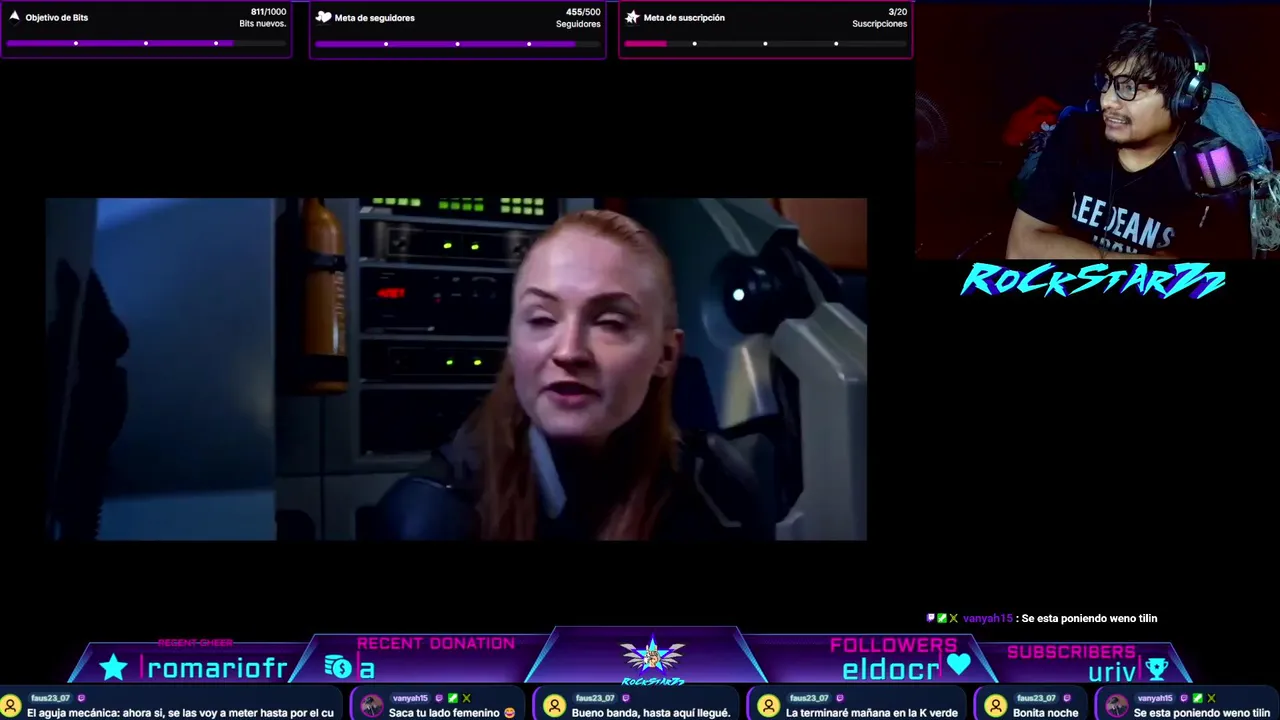Click the username vanyah15 in chat overlay

[987, 619]
